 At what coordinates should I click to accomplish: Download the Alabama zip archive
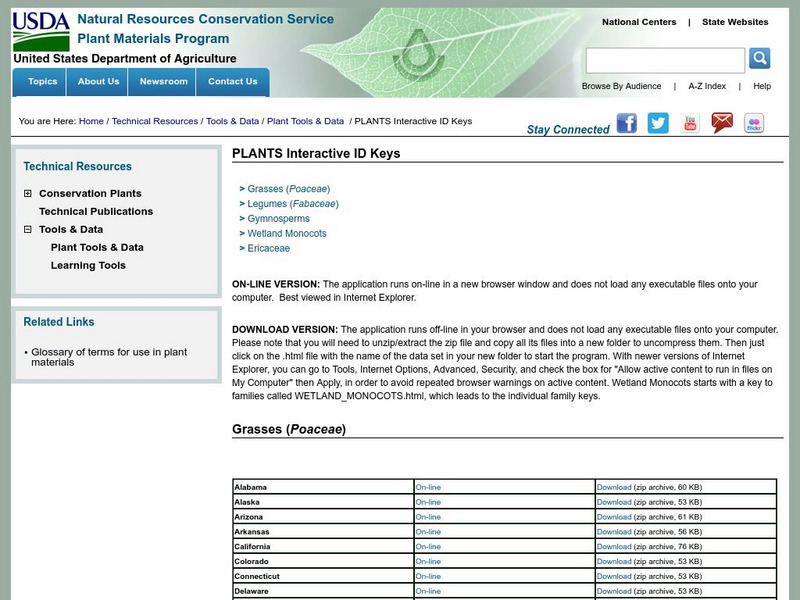click(x=614, y=487)
